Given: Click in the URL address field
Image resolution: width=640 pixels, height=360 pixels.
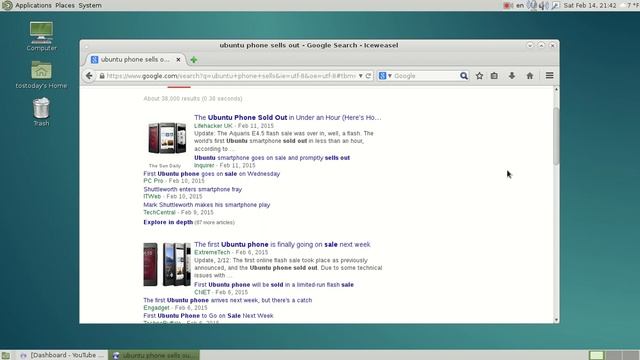Looking at the screenshot, I should point(231,76).
